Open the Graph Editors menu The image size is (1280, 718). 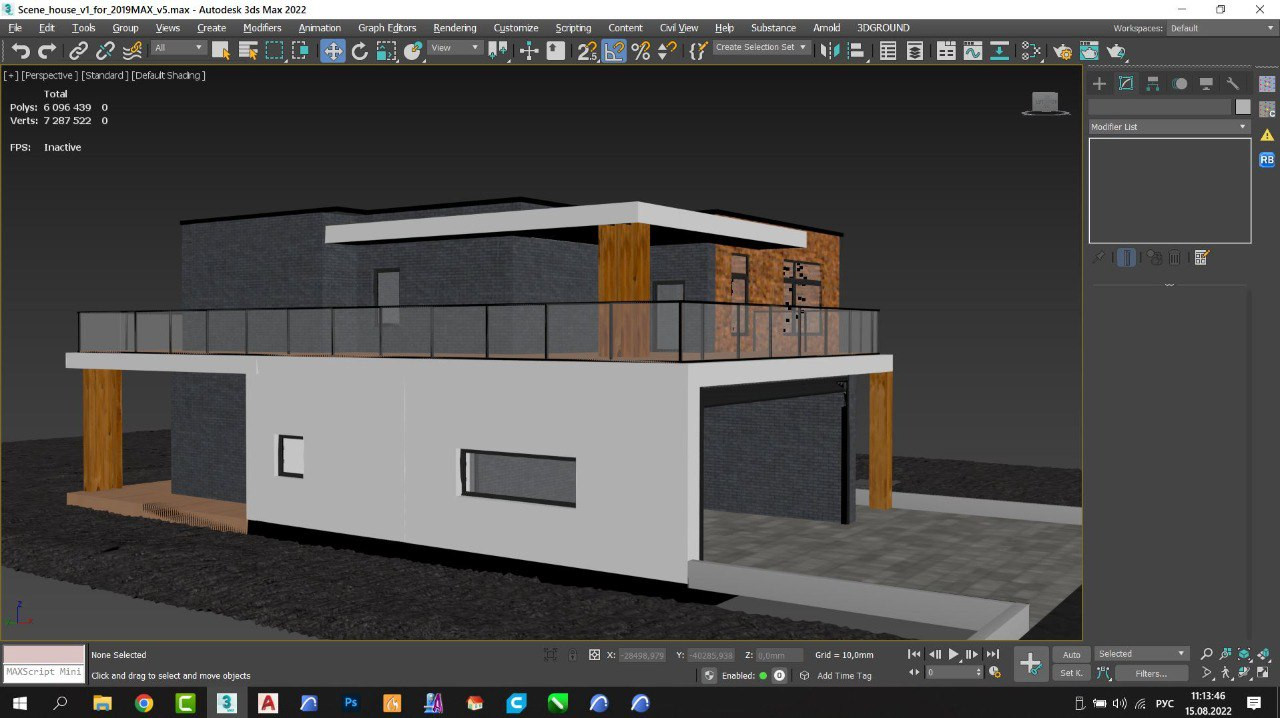[x=387, y=28]
